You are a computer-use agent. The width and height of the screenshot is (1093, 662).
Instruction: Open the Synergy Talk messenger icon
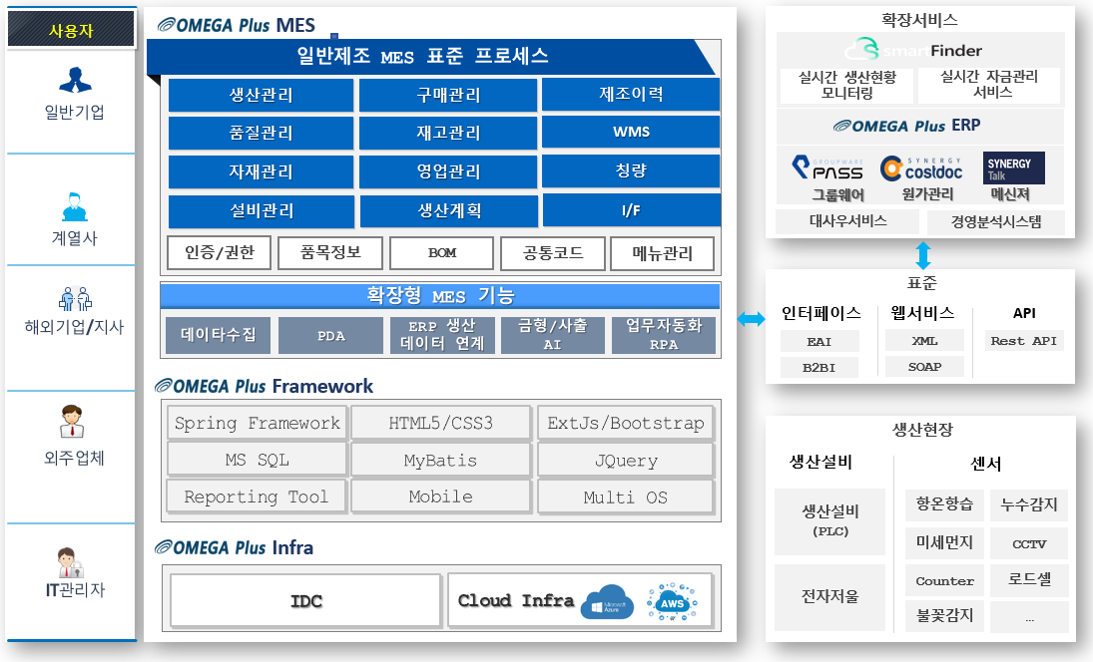tap(1014, 168)
